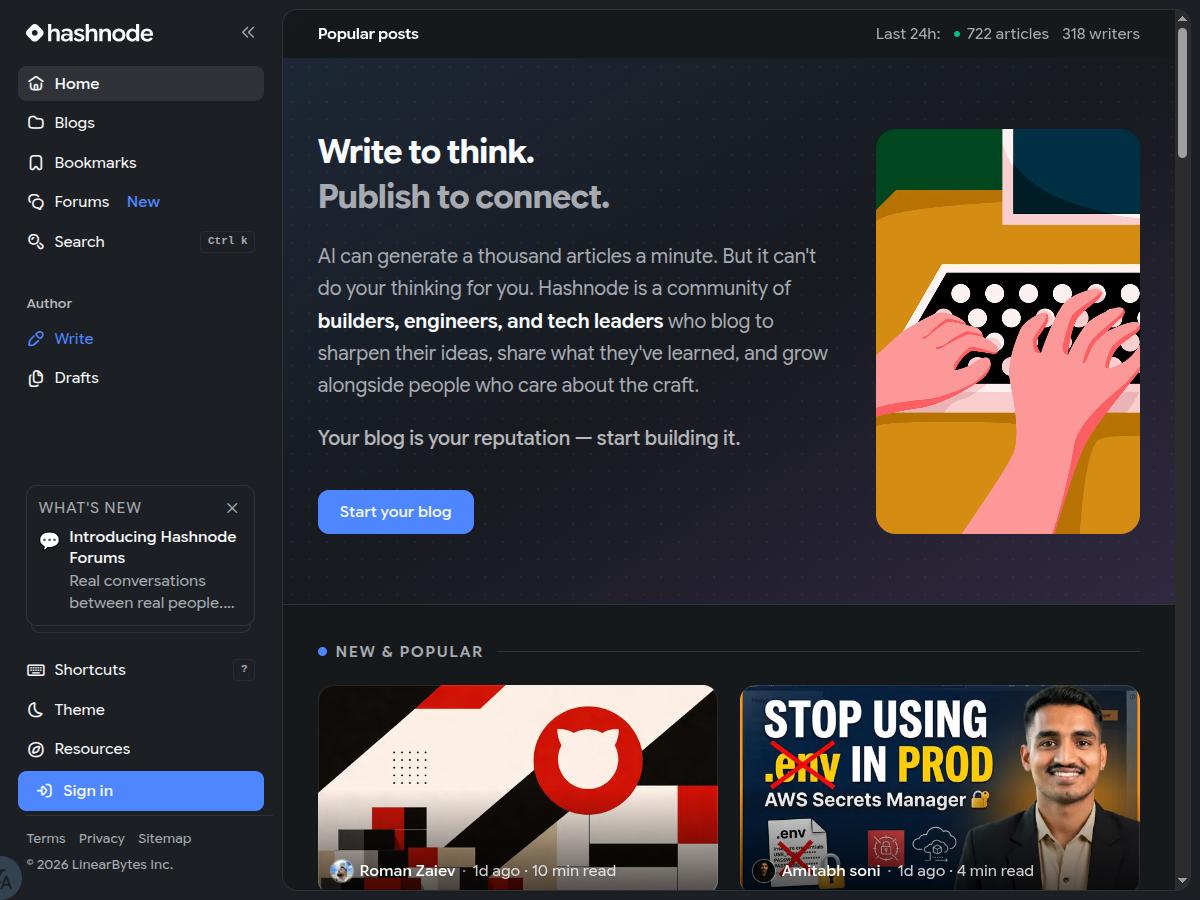Dismiss the What's New card
Screen dimensions: 1200x900
coord(232,508)
